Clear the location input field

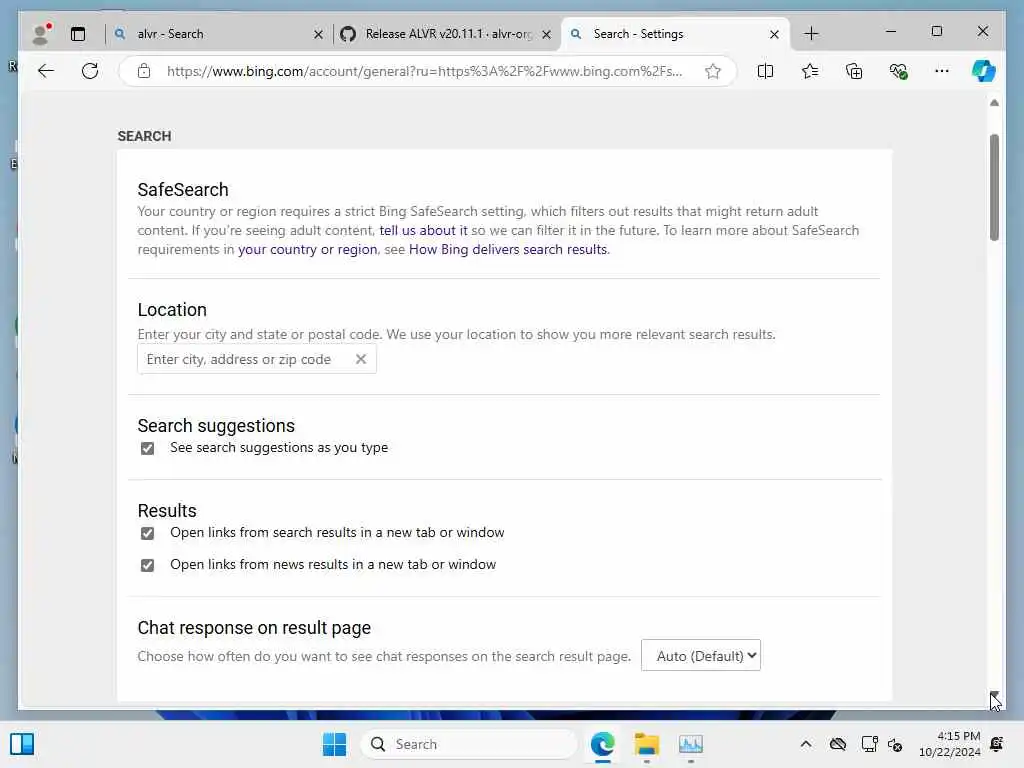pos(360,359)
